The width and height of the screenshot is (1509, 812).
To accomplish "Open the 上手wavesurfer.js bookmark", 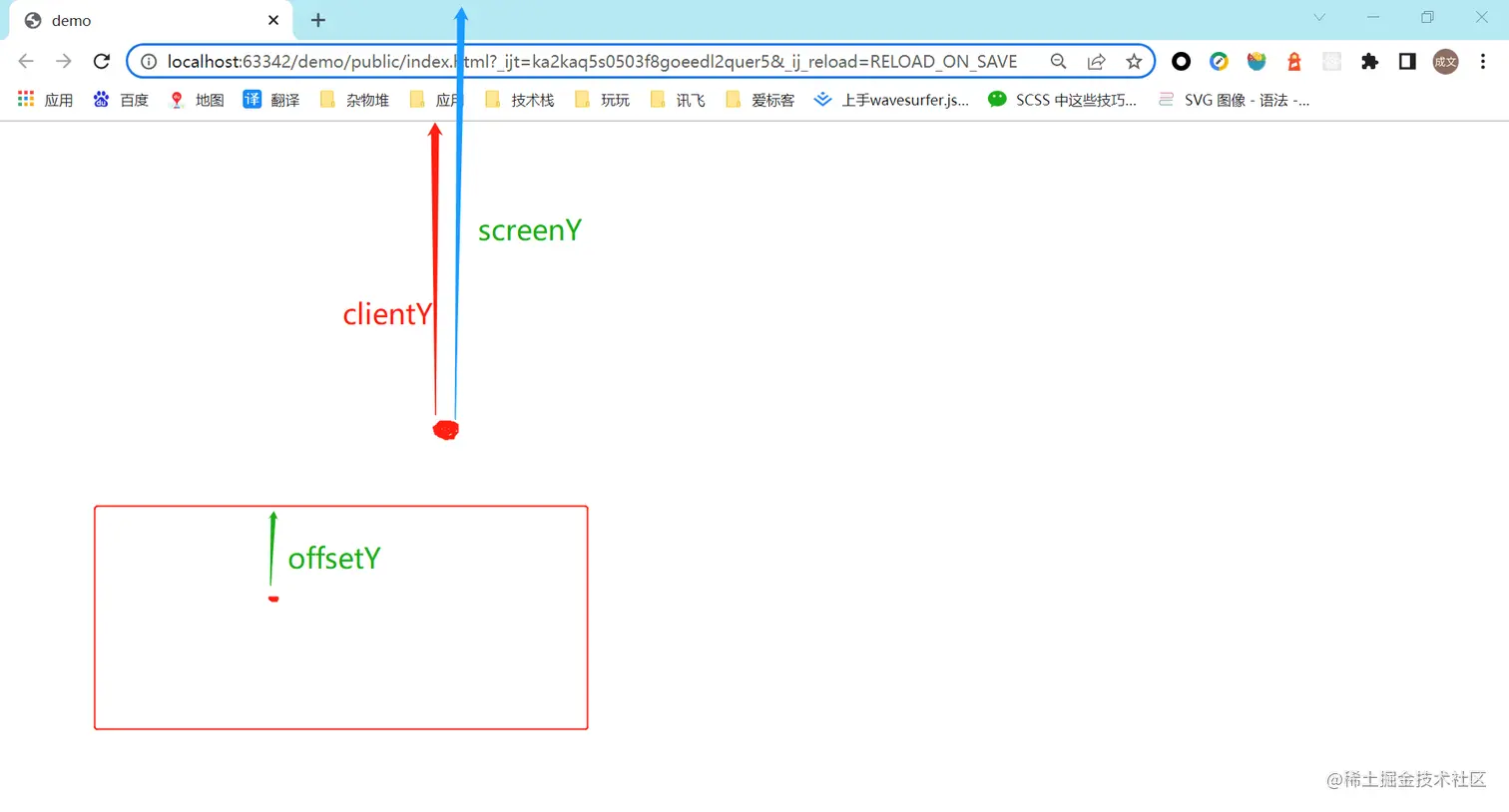I will [891, 100].
